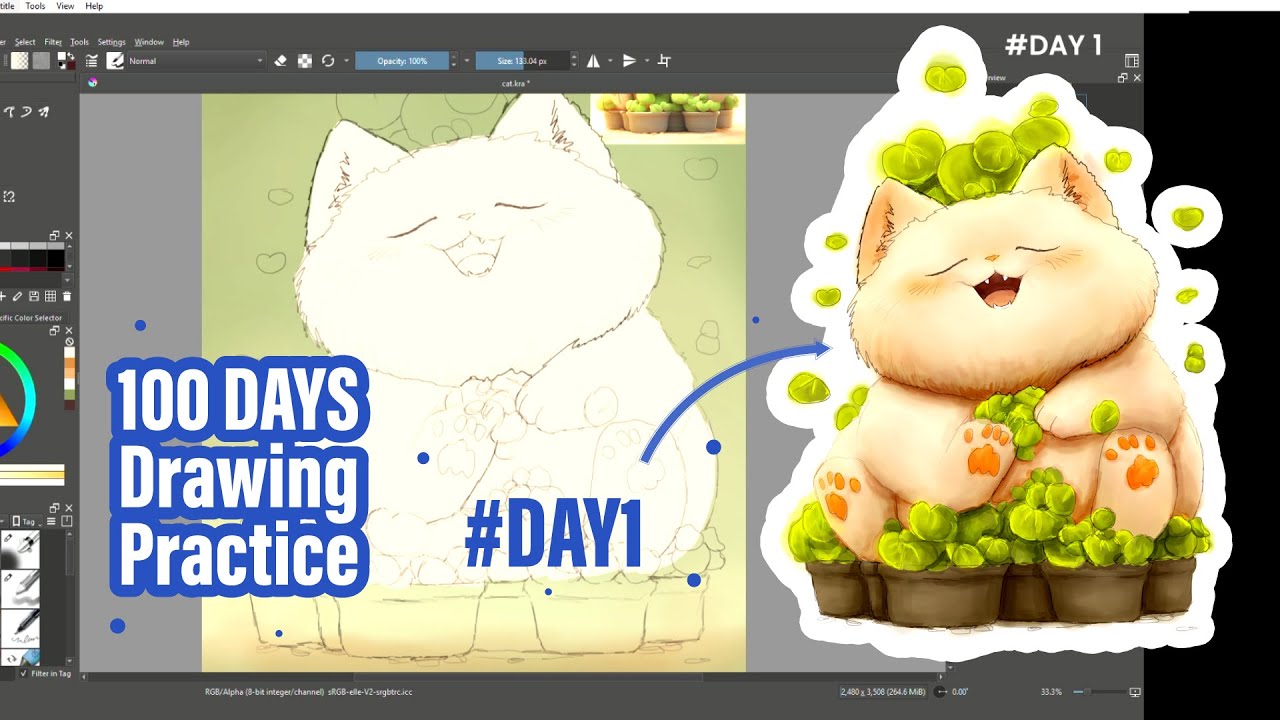Click the 2,480 x 3,508 image size readout
1280x720 pixels.
tap(884, 692)
